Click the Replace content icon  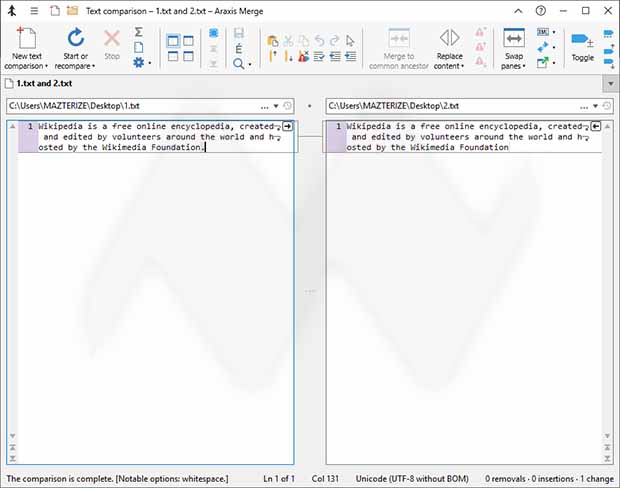pos(449,38)
